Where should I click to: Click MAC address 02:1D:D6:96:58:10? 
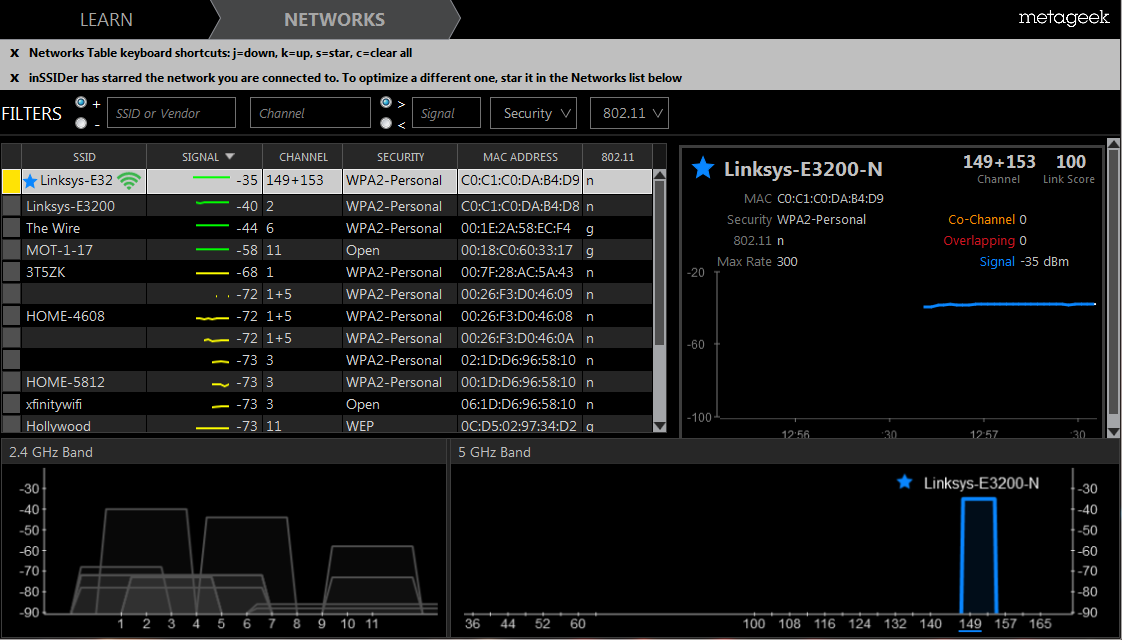click(x=518, y=360)
